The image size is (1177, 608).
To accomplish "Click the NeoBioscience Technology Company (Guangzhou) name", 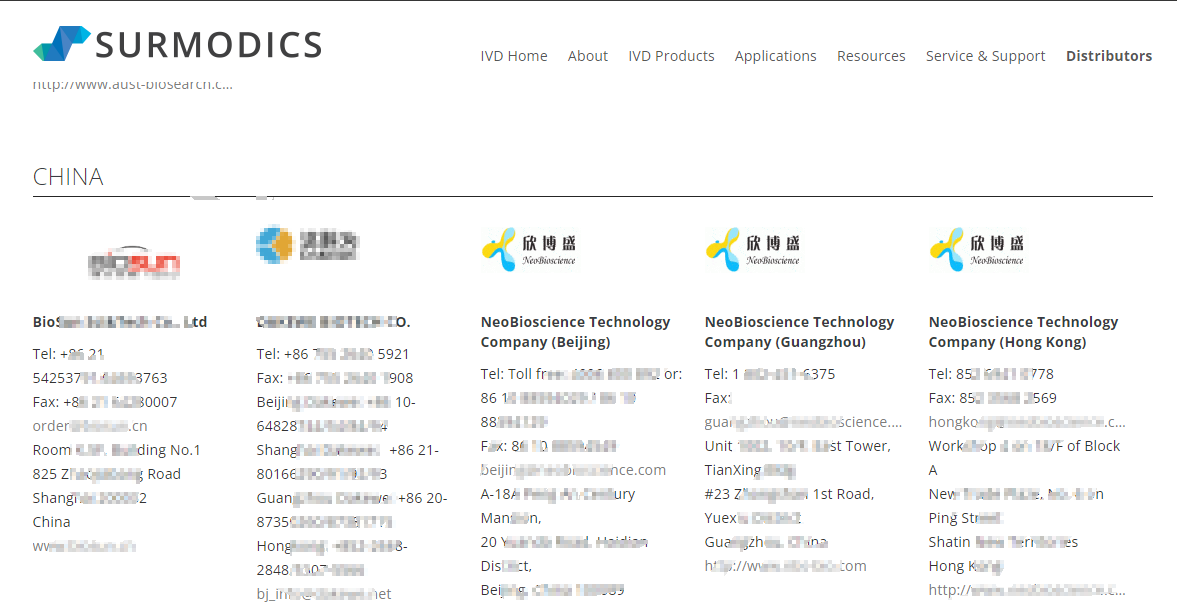I will click(x=799, y=332).
